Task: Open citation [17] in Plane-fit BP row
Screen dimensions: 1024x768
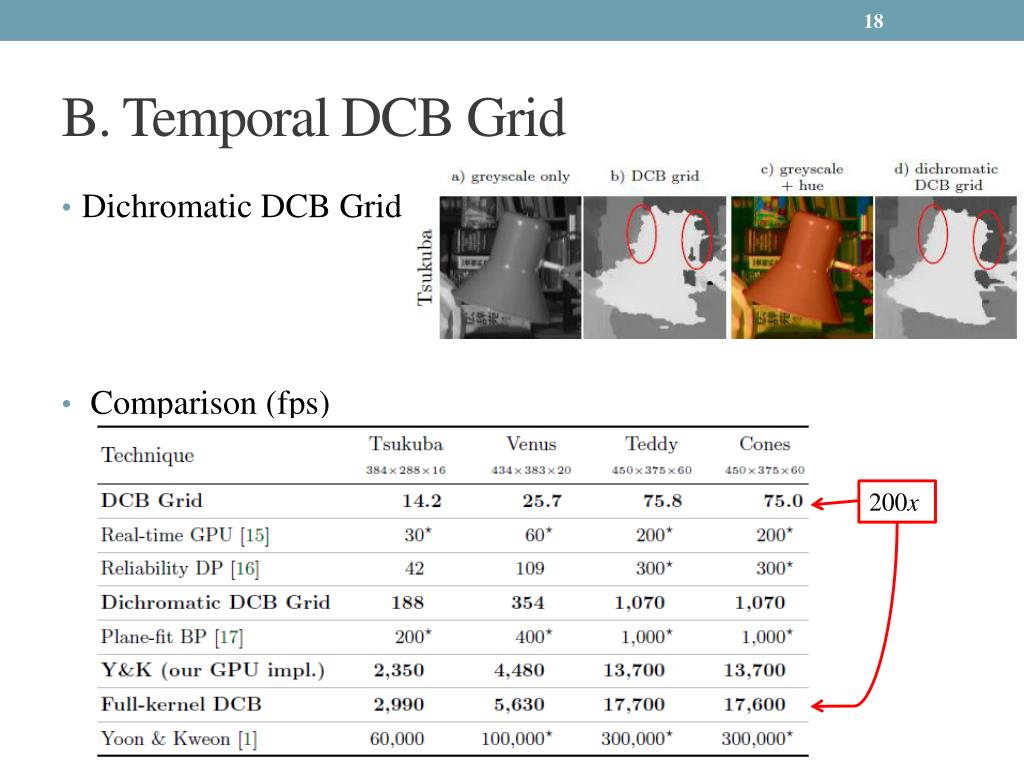Action: click(229, 637)
